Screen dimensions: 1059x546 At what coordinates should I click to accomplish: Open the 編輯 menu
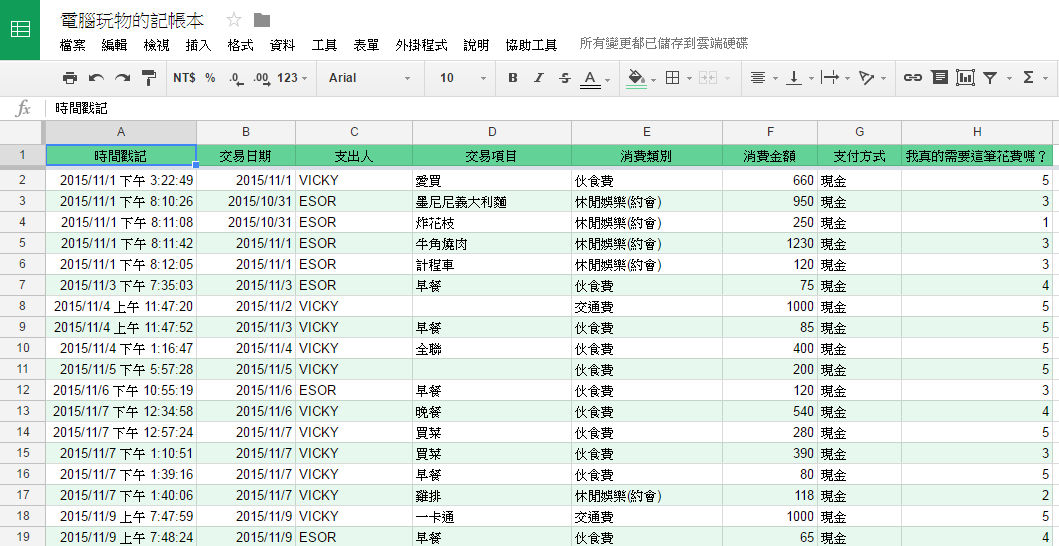(x=114, y=45)
